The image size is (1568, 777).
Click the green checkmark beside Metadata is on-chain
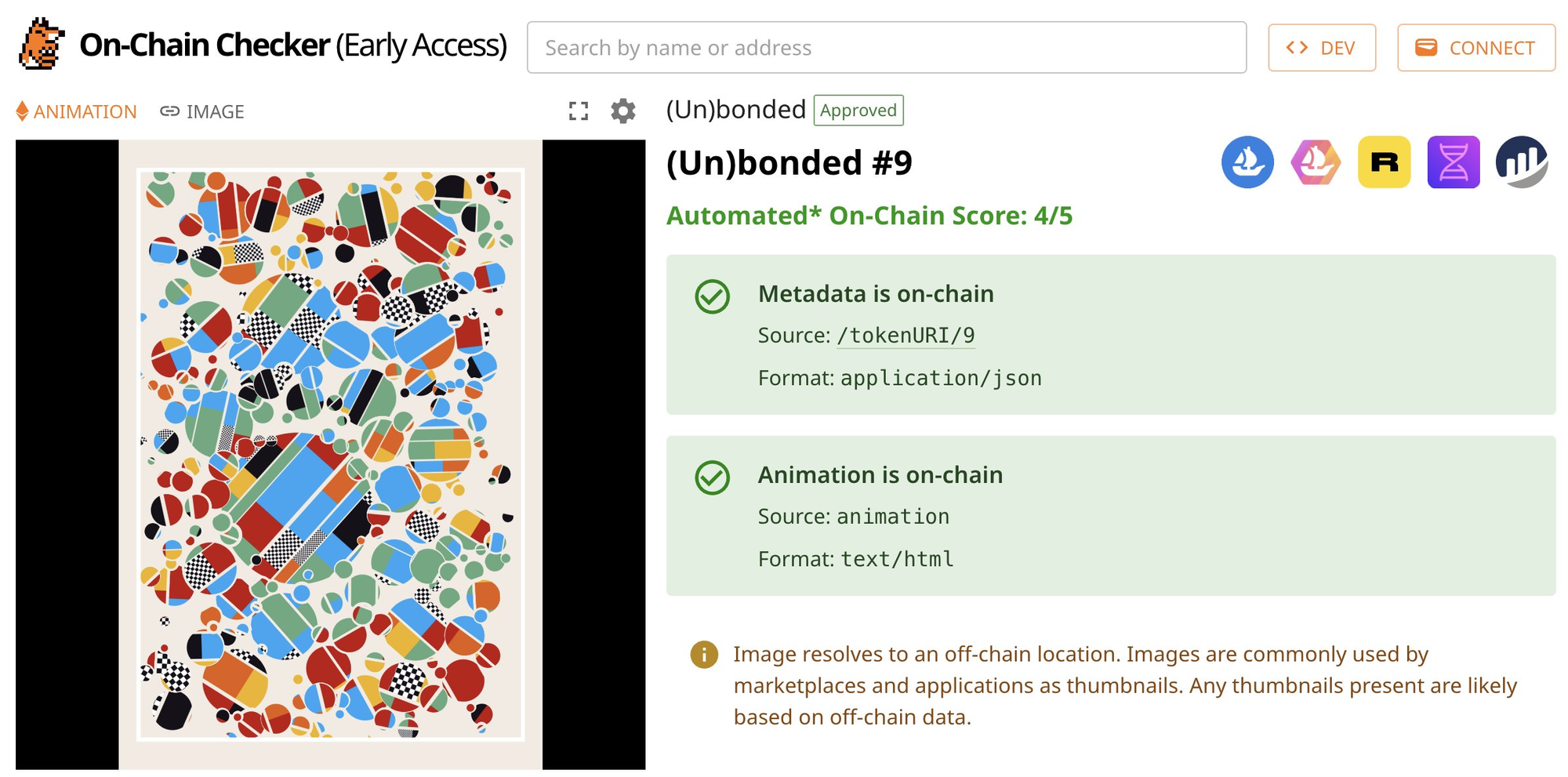click(712, 296)
